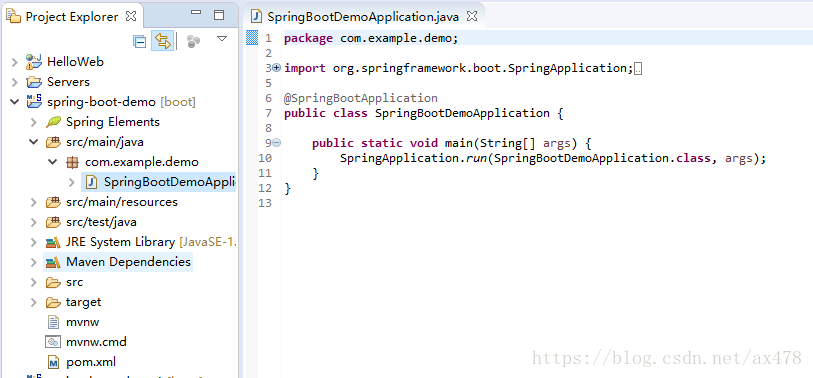
Task: Click src/main/java package folder icon
Action: click(x=53, y=142)
